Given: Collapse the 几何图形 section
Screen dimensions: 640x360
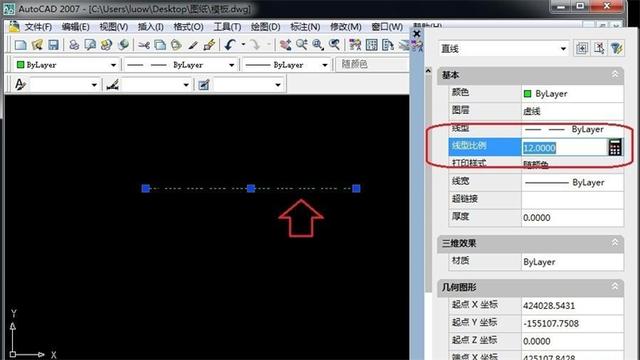Looking at the screenshot, I should point(615,287).
